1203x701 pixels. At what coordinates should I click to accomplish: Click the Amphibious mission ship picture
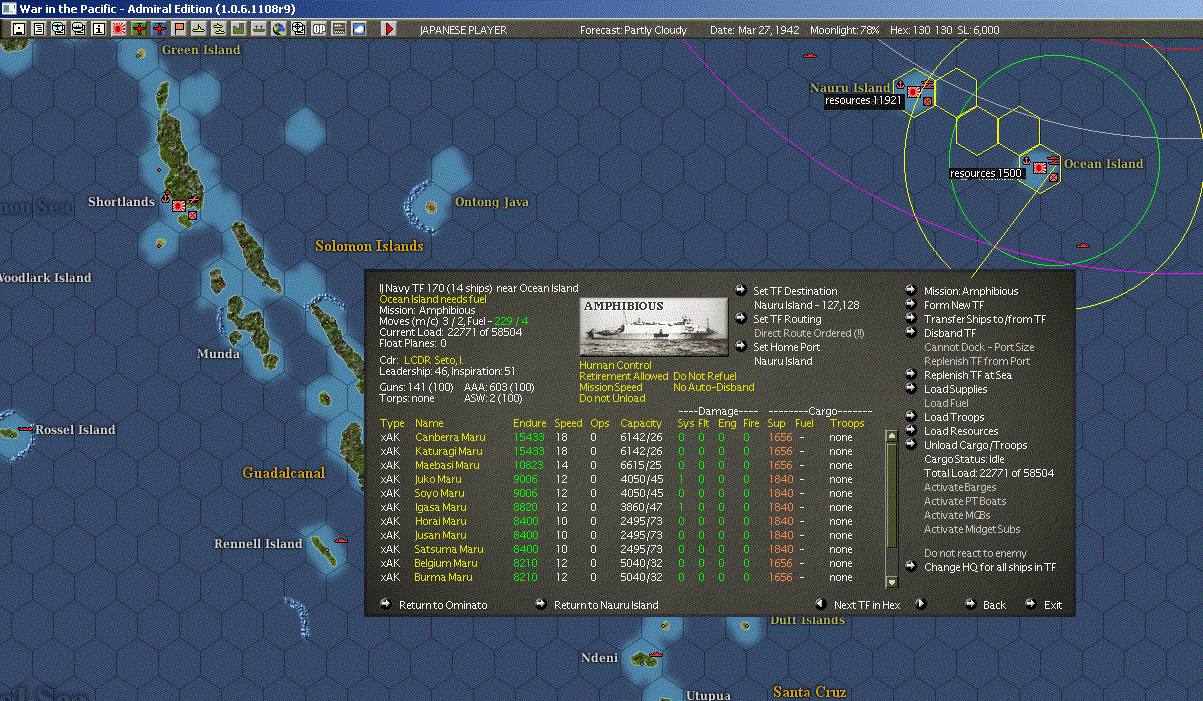click(654, 326)
